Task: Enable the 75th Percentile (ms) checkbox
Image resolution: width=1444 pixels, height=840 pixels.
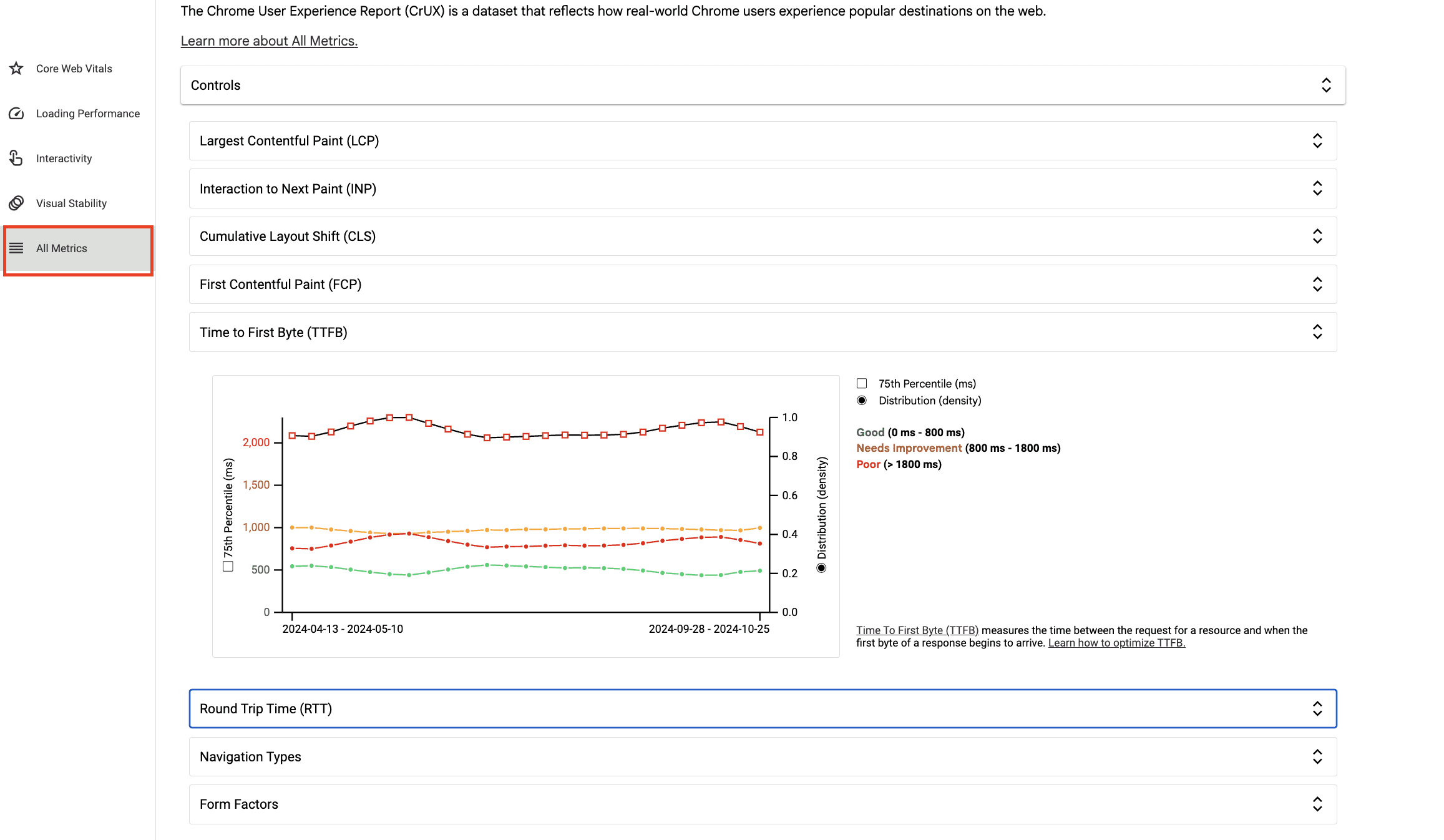Action: 863,383
